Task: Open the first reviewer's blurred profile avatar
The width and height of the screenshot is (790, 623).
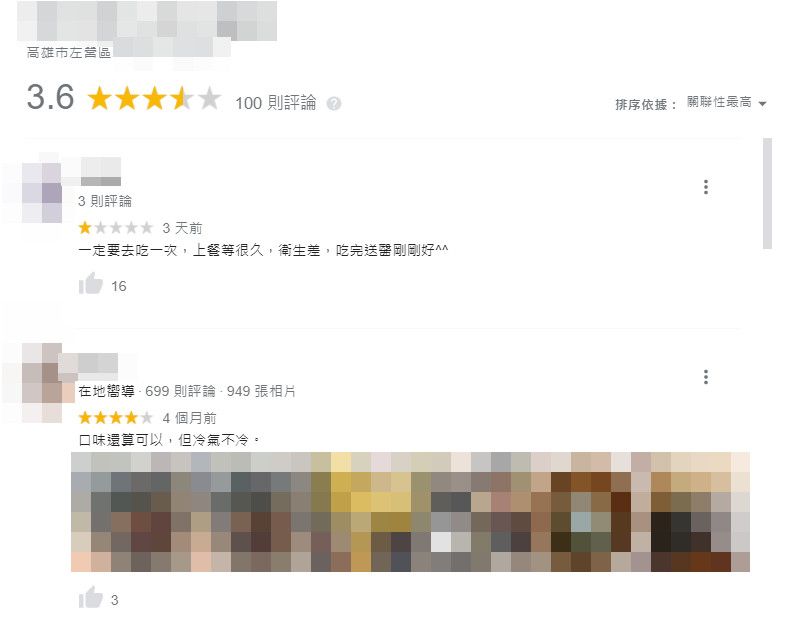Action: [42, 192]
